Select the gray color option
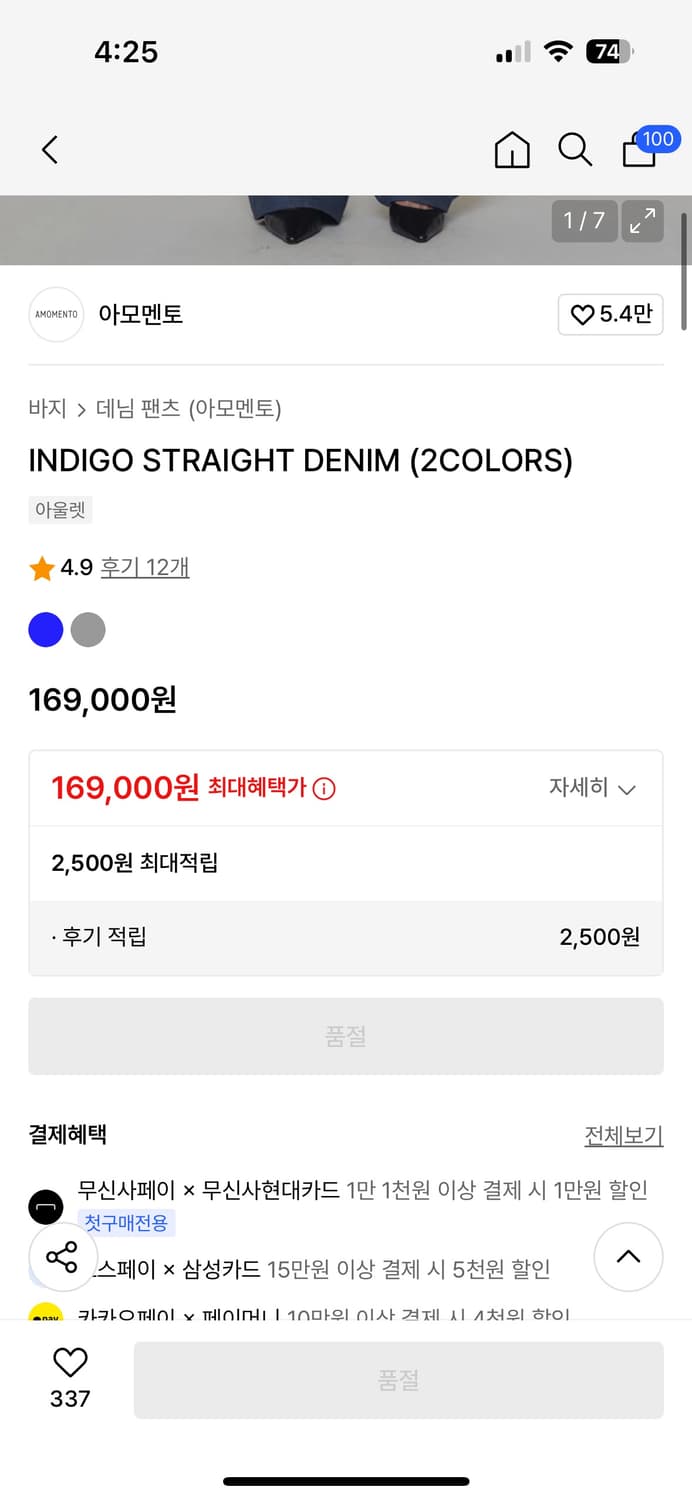Image resolution: width=692 pixels, height=1500 pixels. pos(88,630)
